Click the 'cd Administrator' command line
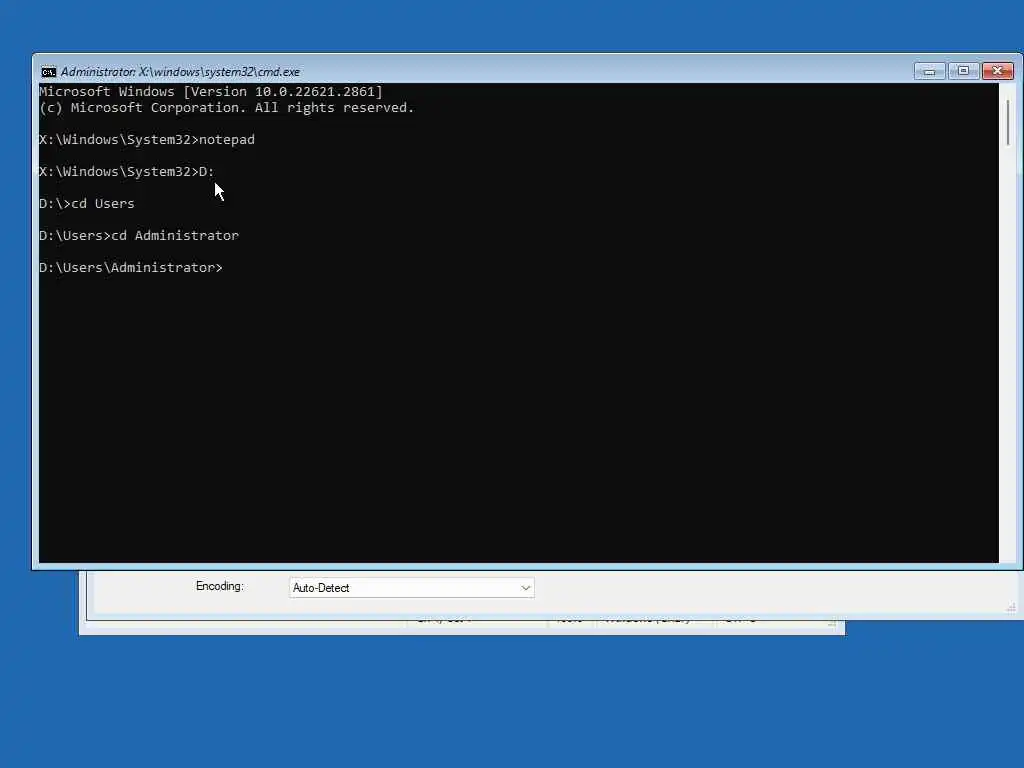Screen dimensions: 1024x768 click(x=139, y=236)
